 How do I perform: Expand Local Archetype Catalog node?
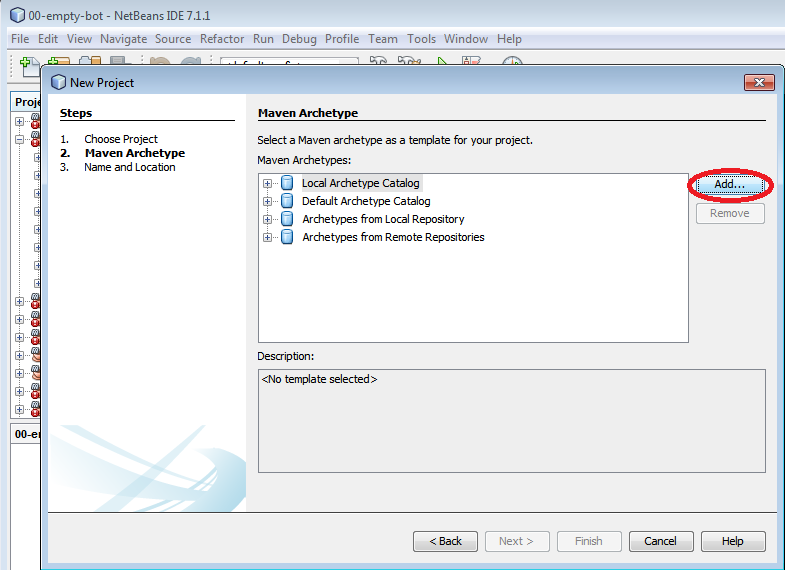(267, 184)
